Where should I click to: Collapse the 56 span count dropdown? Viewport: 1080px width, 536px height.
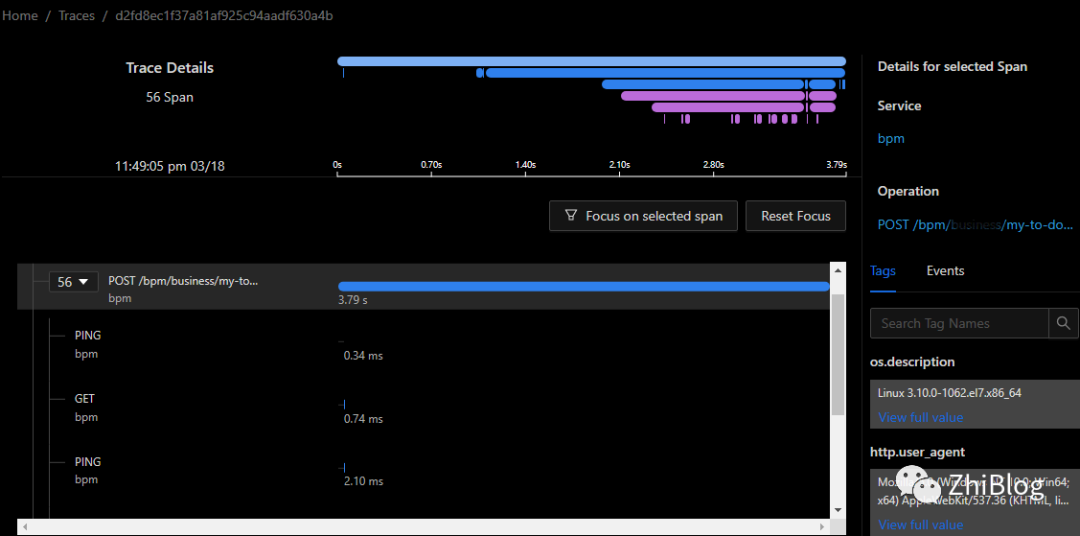click(x=74, y=282)
